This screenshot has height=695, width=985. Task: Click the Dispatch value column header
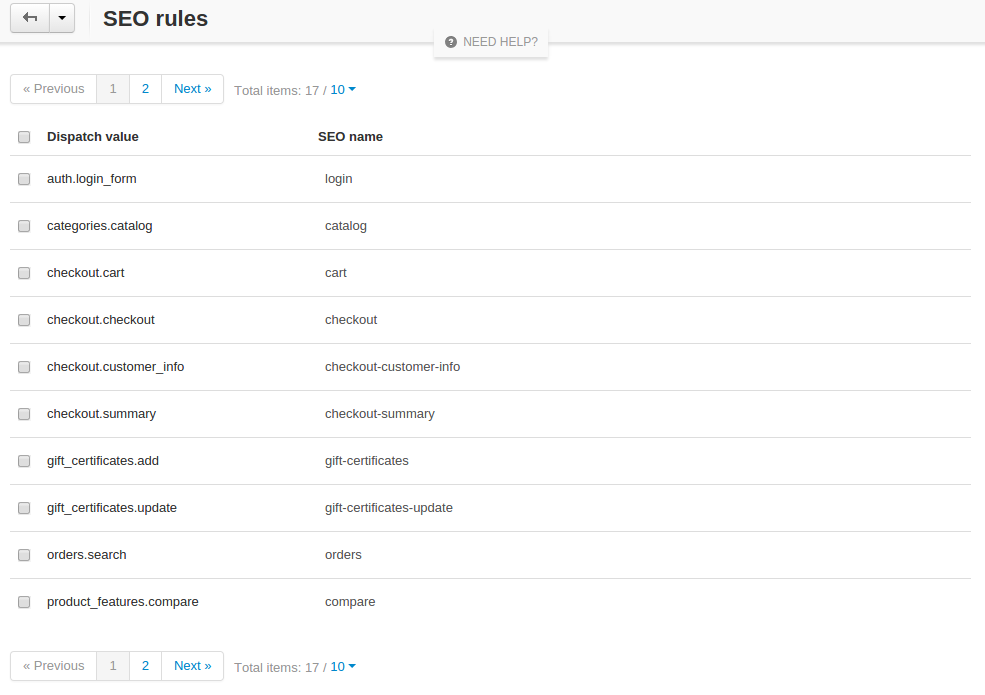(x=93, y=137)
